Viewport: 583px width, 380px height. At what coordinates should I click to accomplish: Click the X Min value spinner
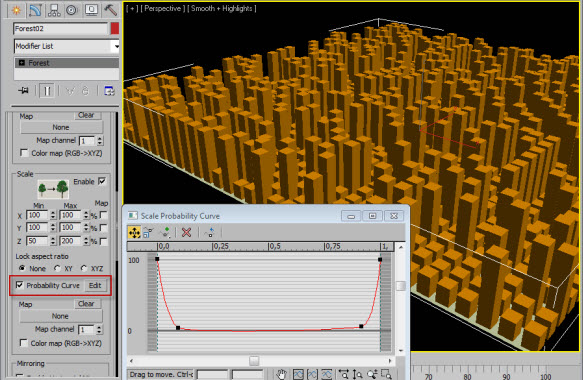pos(53,215)
